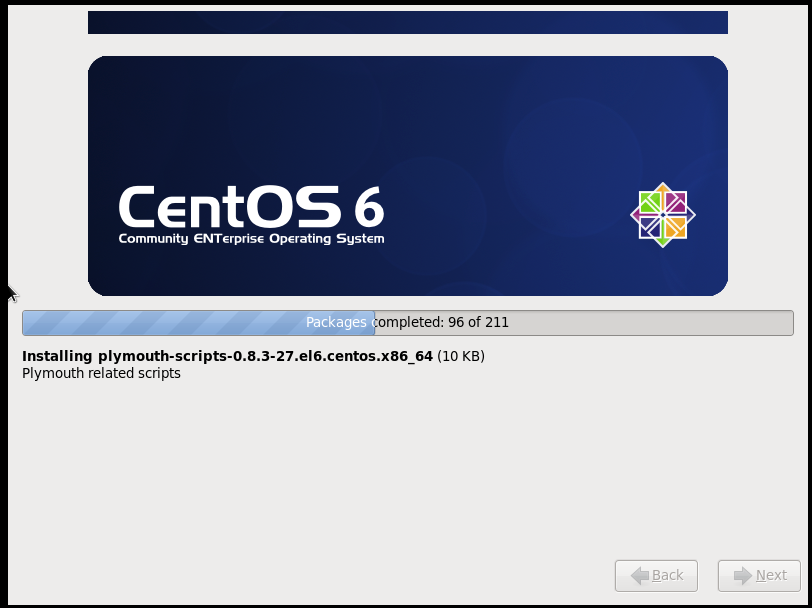Click the right arrow icon on Next
This screenshot has width=812, height=608.
pyautogui.click(x=743, y=575)
